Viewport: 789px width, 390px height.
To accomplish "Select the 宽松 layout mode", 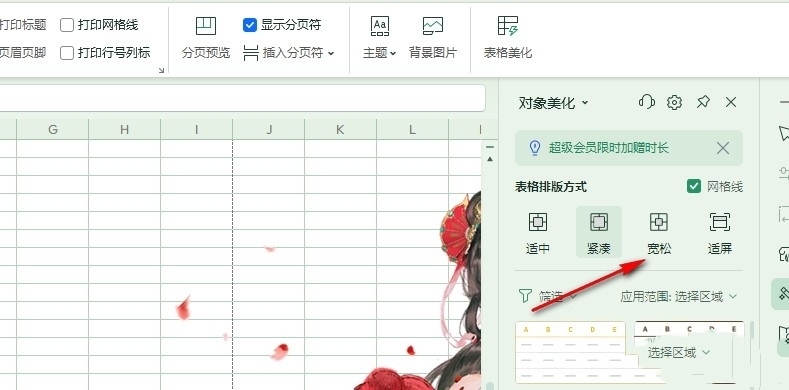I will pyautogui.click(x=659, y=232).
